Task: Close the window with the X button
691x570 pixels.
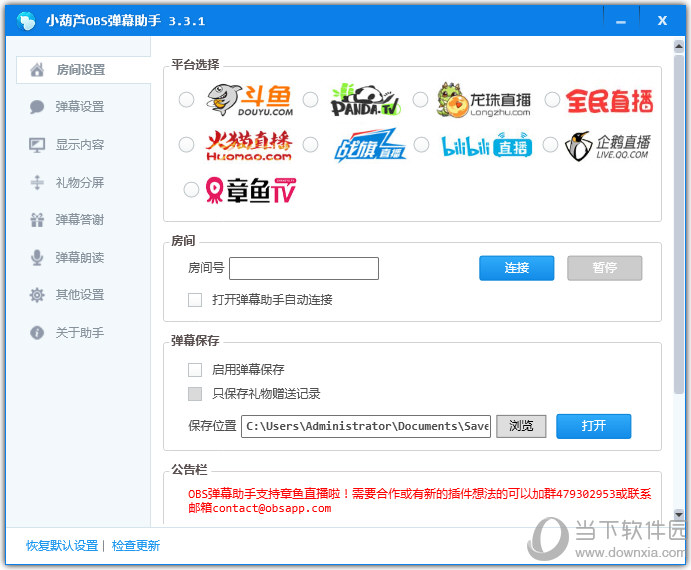Action: point(662,21)
